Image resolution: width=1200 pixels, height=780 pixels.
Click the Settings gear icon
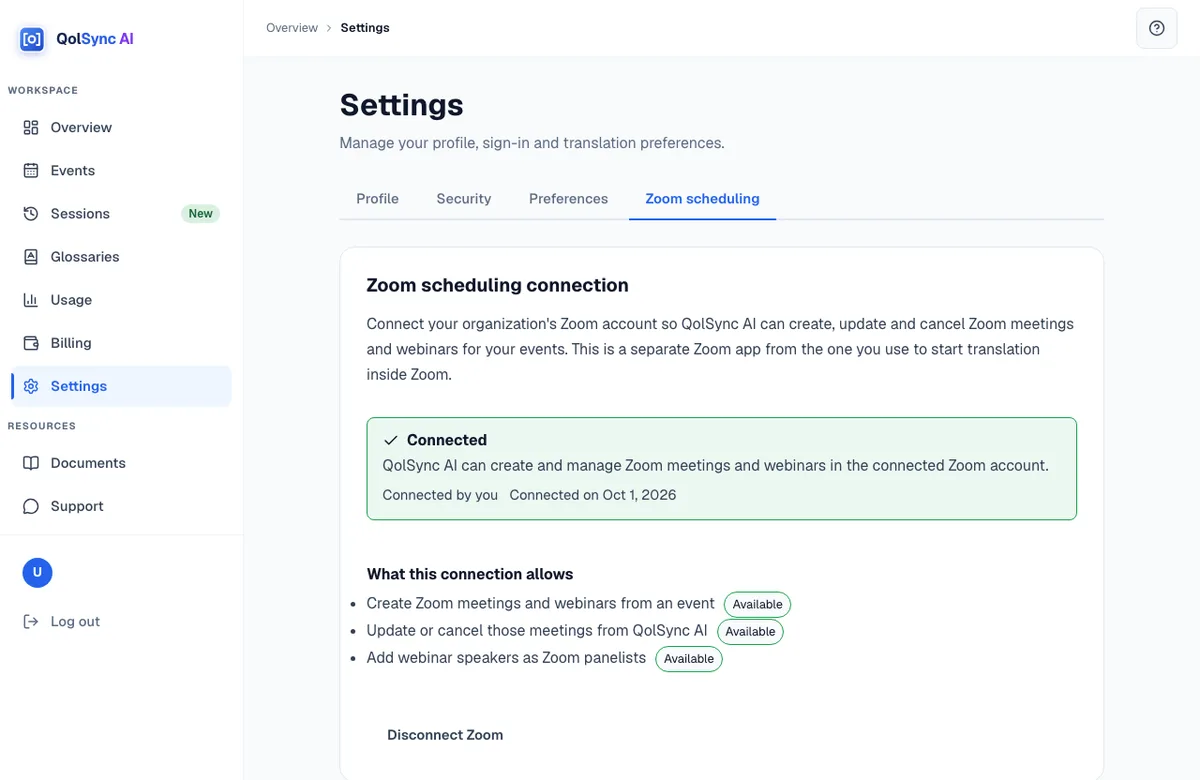pos(31,386)
